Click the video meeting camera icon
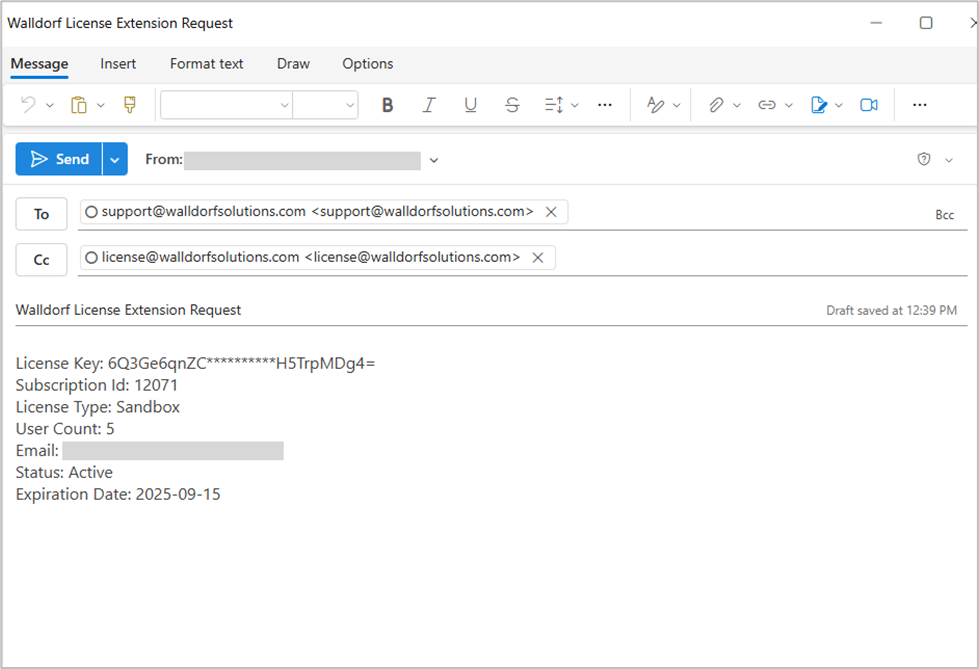Screen dimensions: 979x669 (x=869, y=105)
